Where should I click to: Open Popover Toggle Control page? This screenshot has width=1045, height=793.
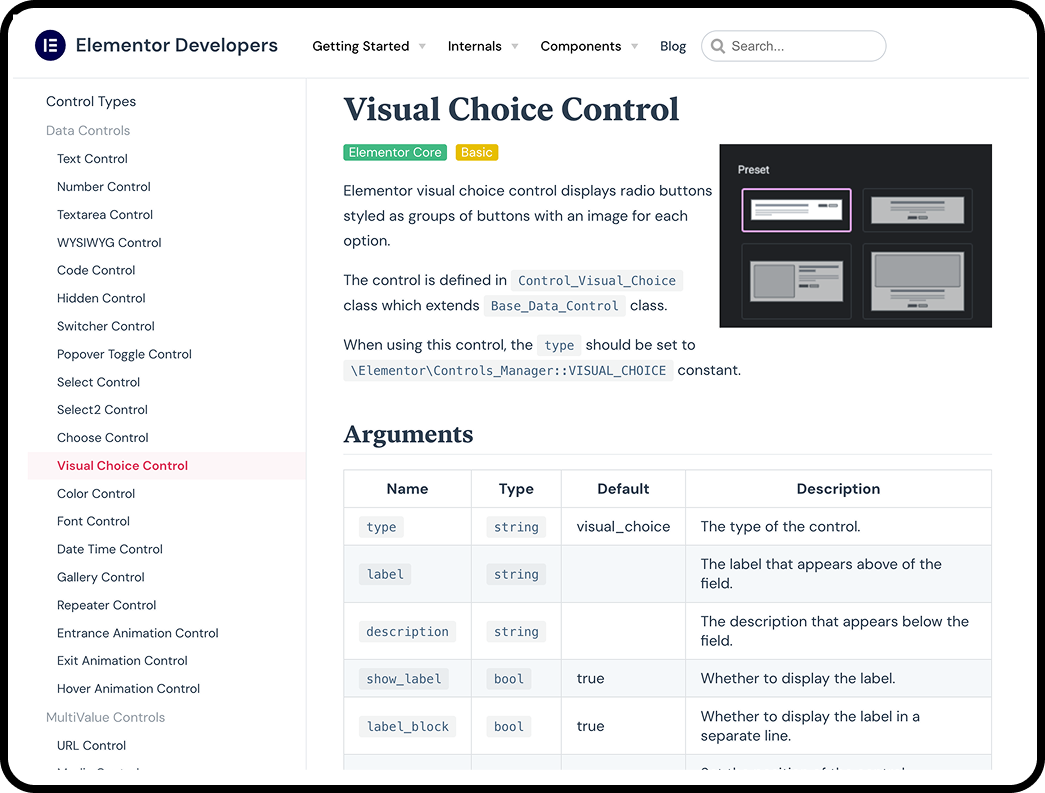pyautogui.click(x=124, y=354)
